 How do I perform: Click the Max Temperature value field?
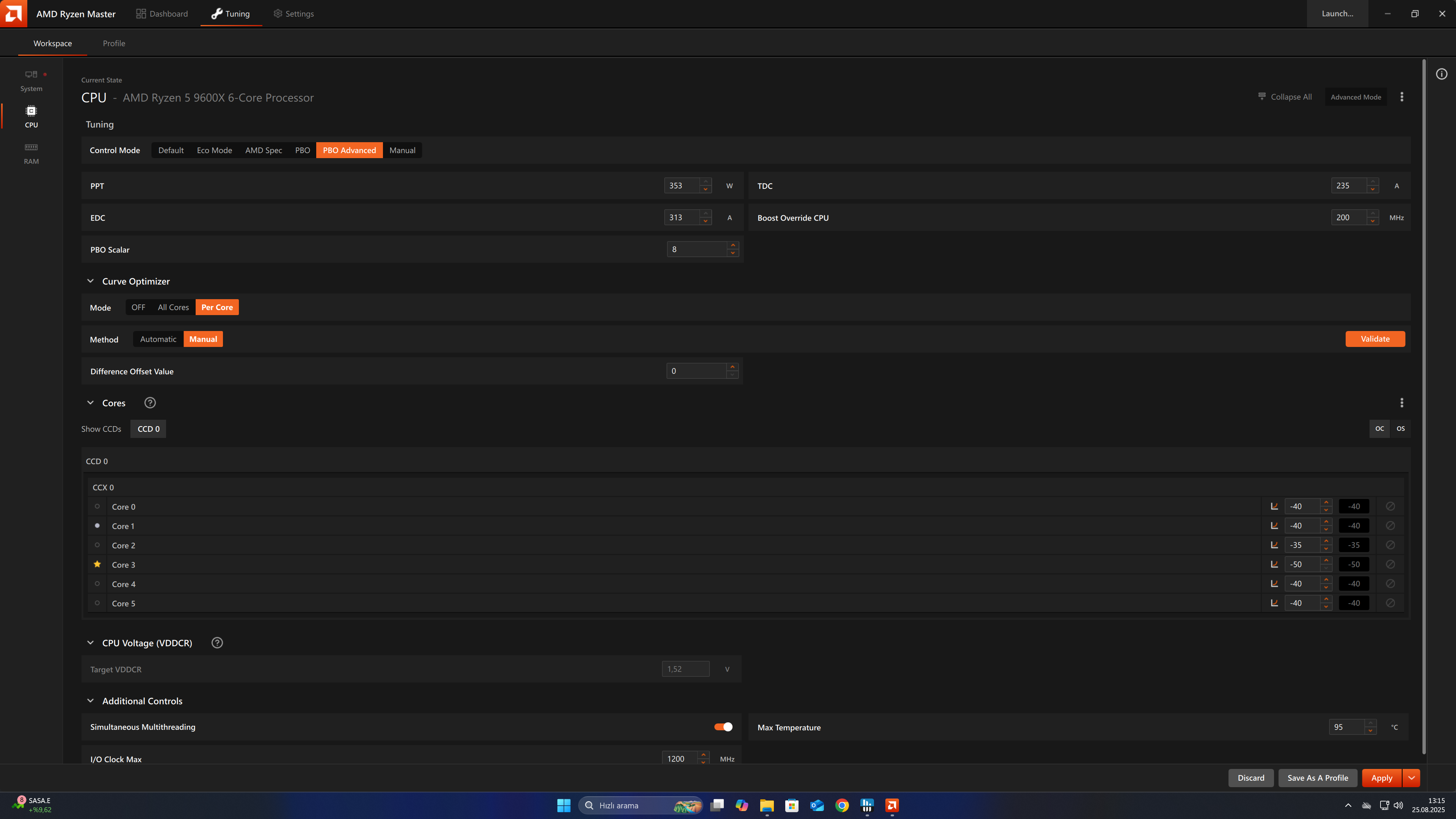coord(1347,727)
